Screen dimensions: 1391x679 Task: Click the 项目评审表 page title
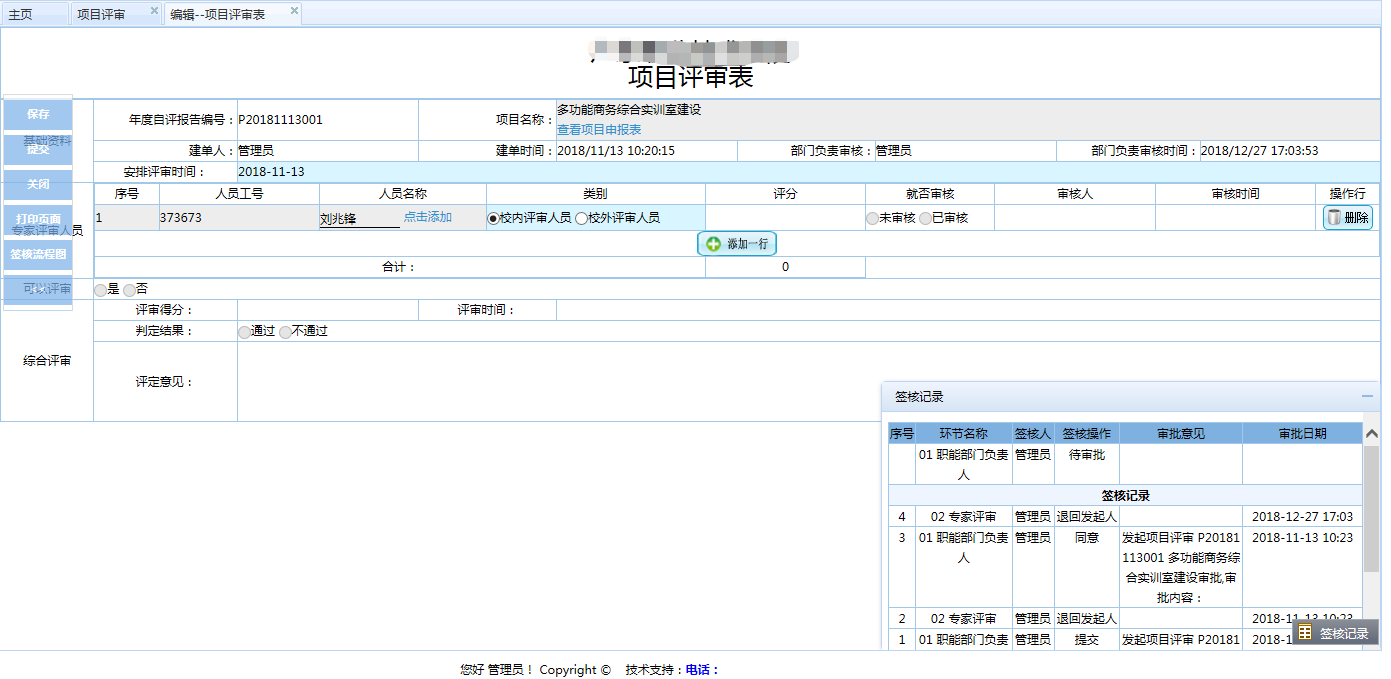point(691,77)
